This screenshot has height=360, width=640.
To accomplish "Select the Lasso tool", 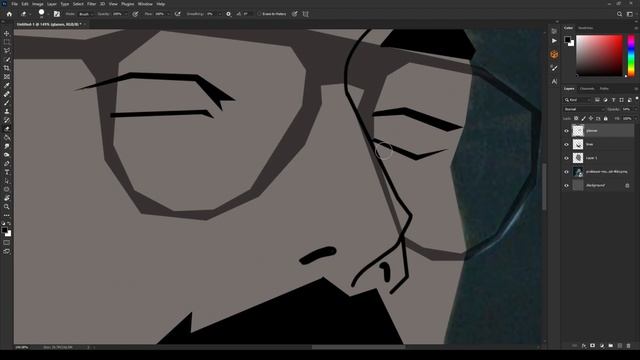I will pyautogui.click(x=7, y=51).
